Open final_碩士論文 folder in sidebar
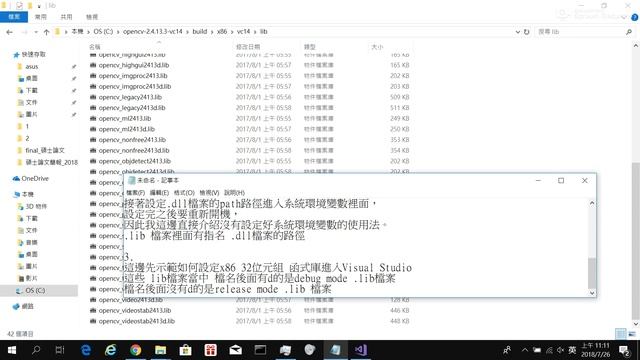This screenshot has width=640, height=360. coord(44,151)
